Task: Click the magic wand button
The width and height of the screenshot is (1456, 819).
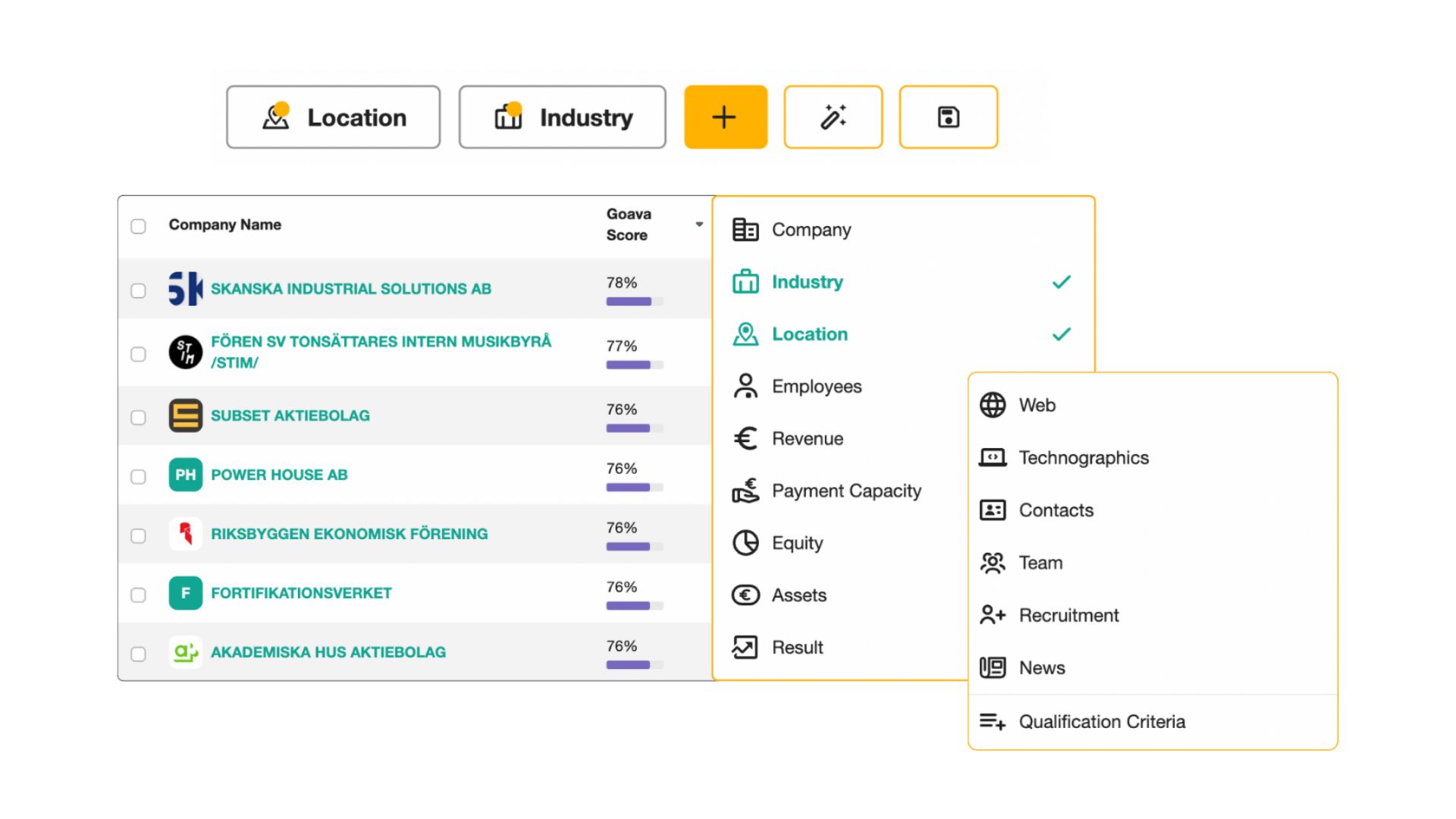Action: pyautogui.click(x=833, y=117)
